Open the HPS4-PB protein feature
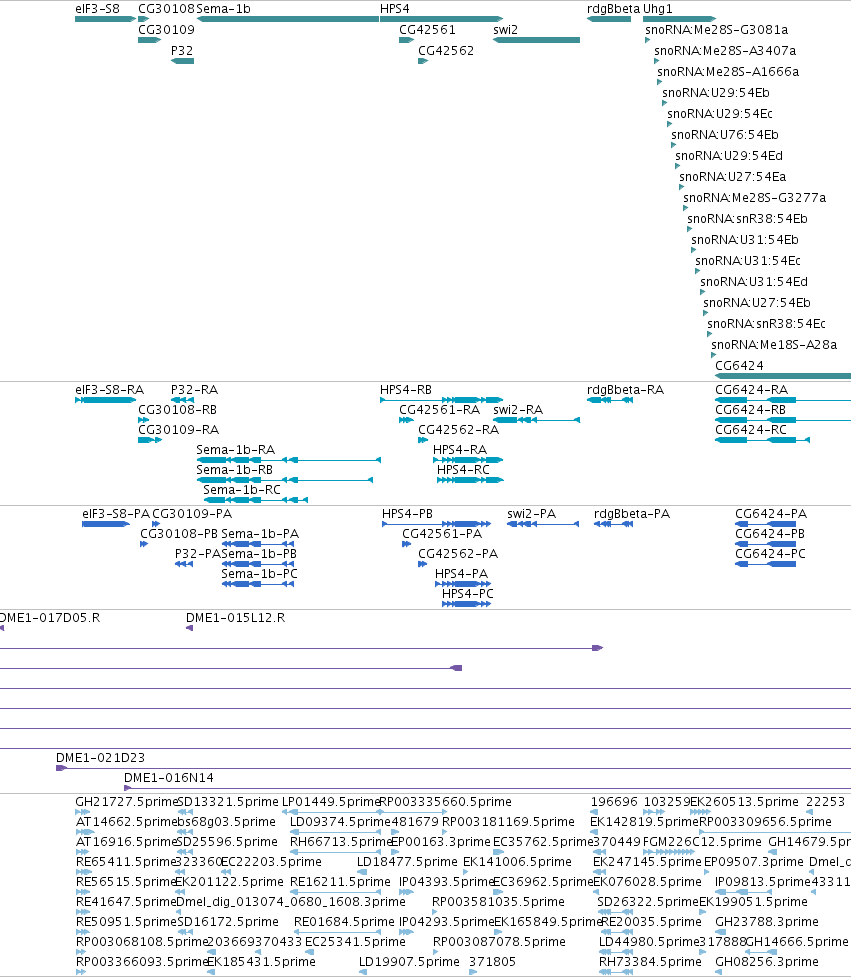Viewport: 851px width, 977px height. (x=437, y=524)
